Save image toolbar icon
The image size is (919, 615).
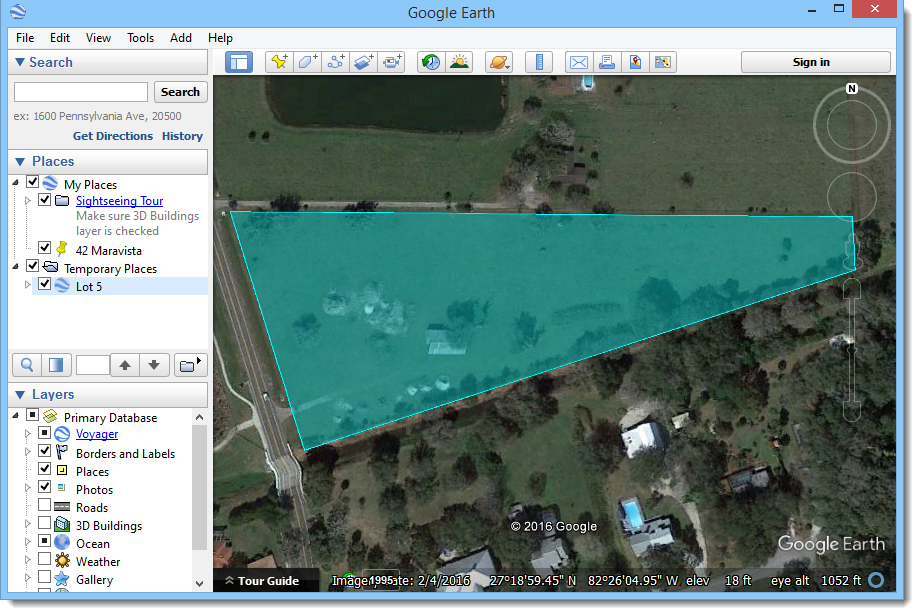click(663, 62)
